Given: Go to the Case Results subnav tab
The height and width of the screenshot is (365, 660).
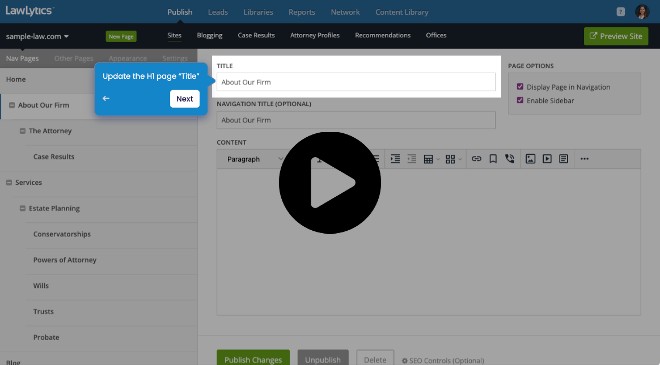Looking at the screenshot, I should pyautogui.click(x=256, y=35).
